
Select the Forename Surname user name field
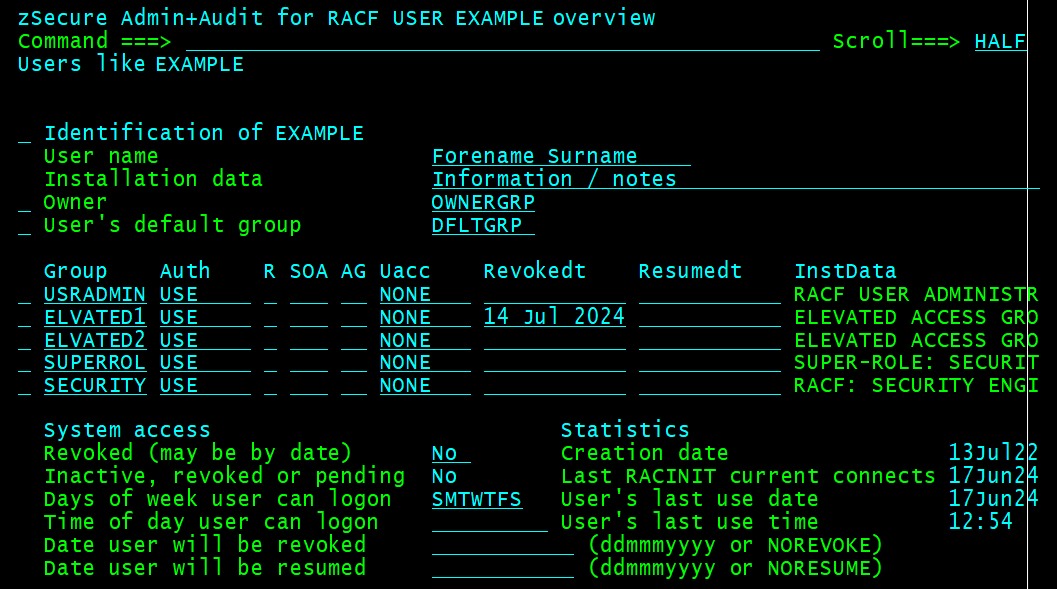point(561,156)
